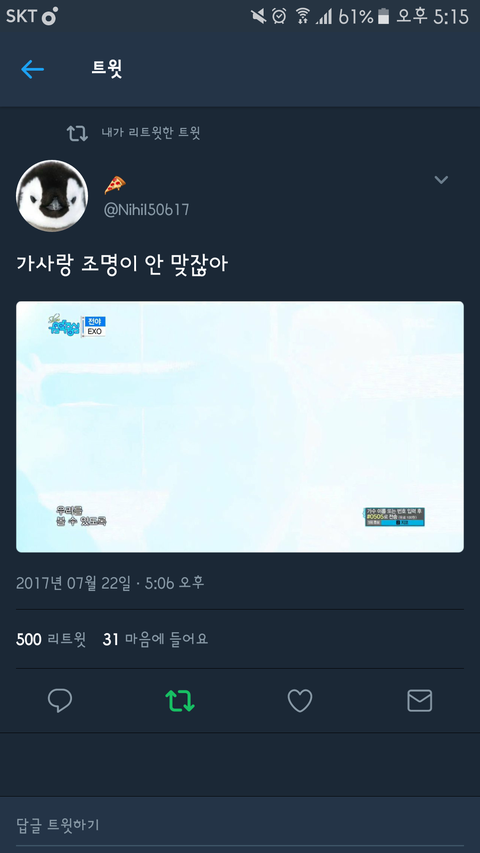Share tweet via envelope message icon
The height and width of the screenshot is (853, 480).
coord(420,701)
